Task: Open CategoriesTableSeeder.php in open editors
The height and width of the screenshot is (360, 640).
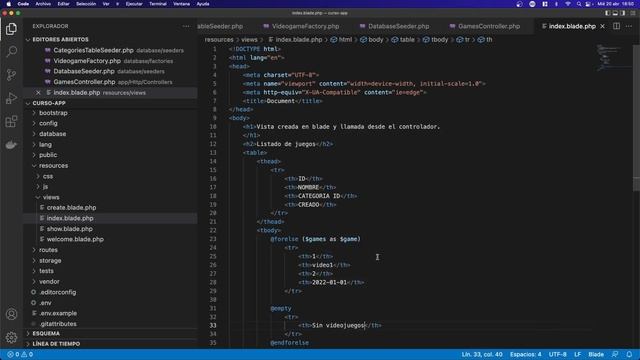Action: click(93, 50)
